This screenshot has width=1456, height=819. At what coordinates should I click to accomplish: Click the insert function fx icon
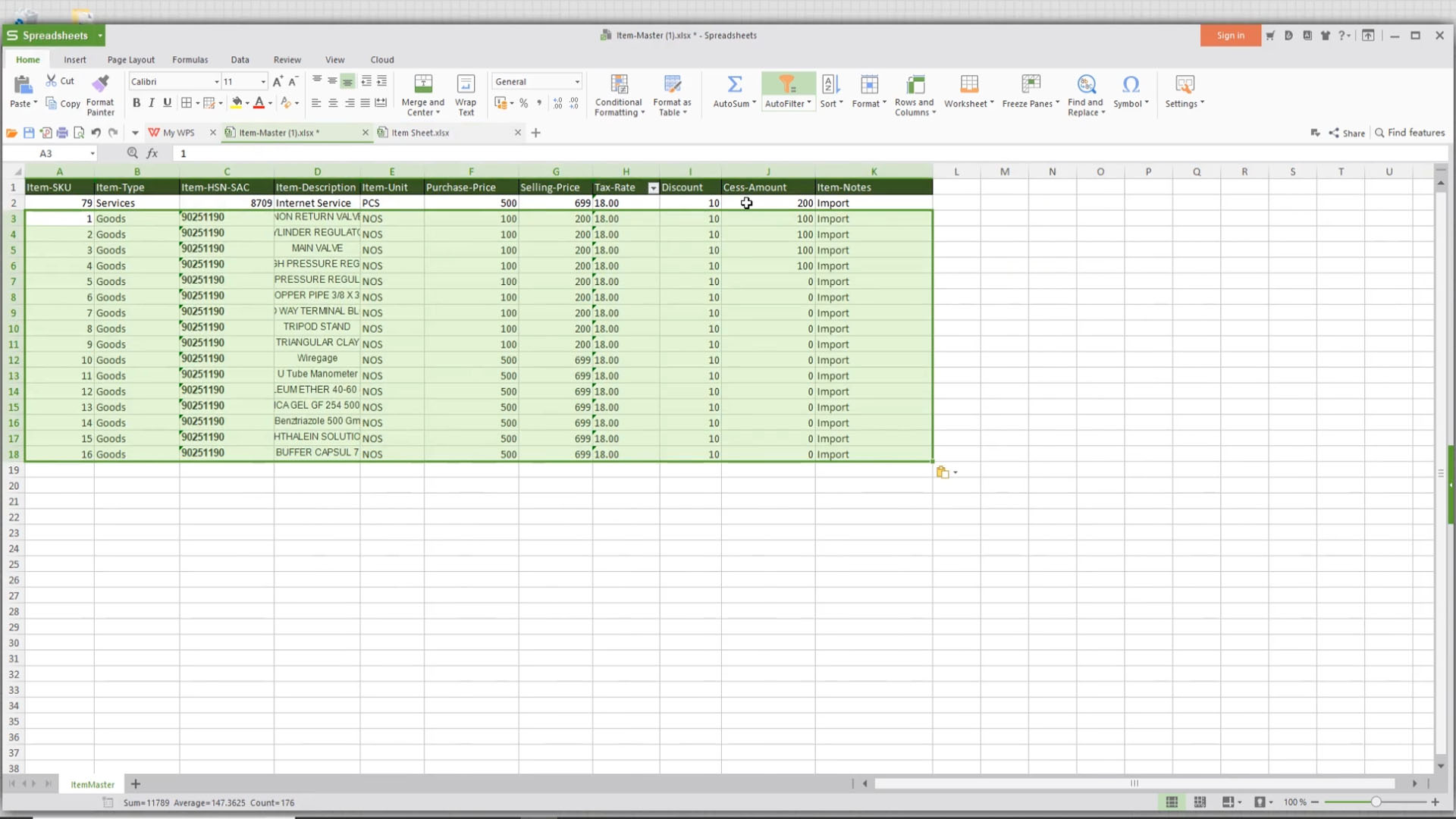tap(152, 153)
